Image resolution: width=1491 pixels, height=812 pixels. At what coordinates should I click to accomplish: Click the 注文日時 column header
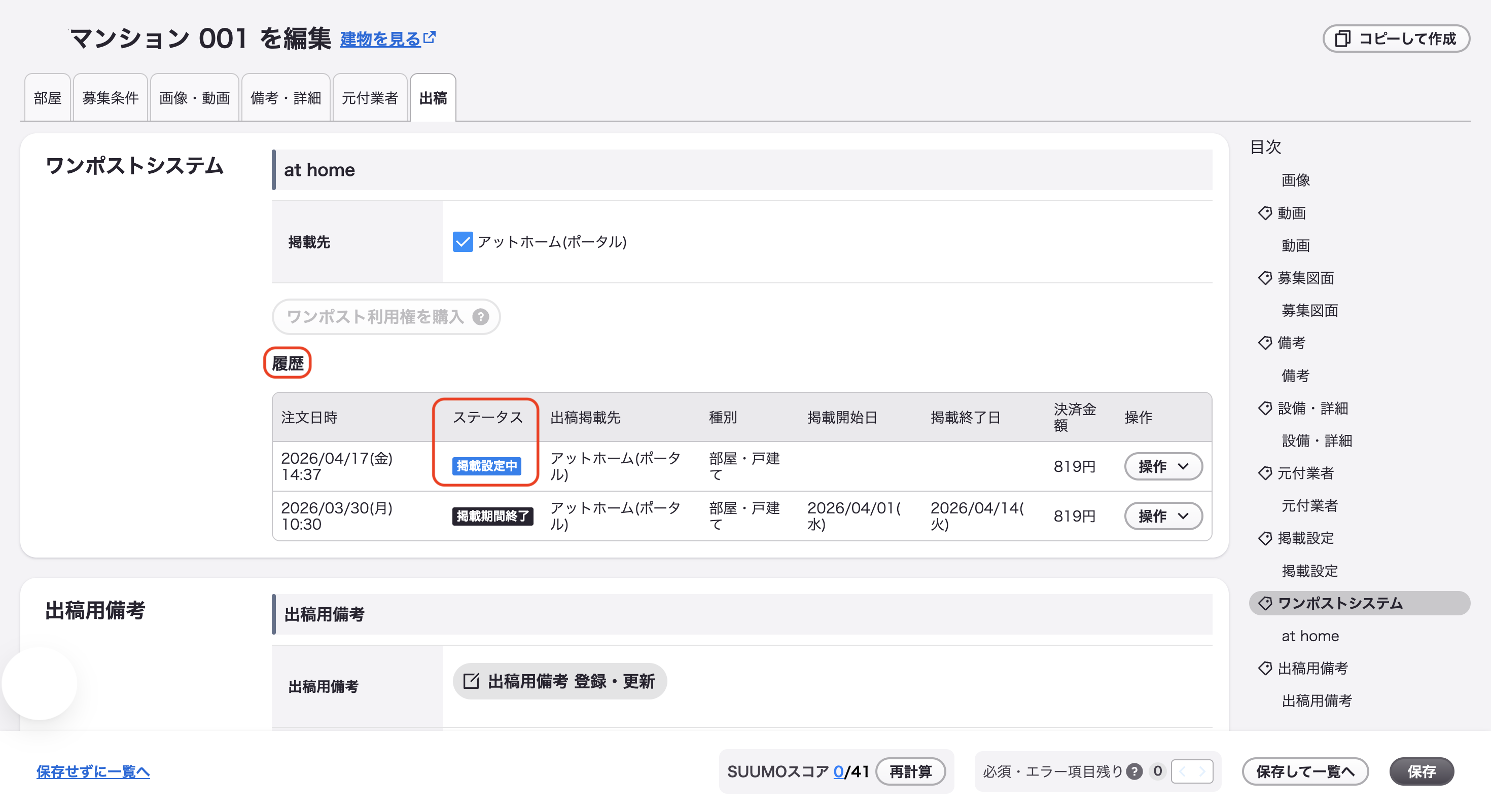click(309, 418)
